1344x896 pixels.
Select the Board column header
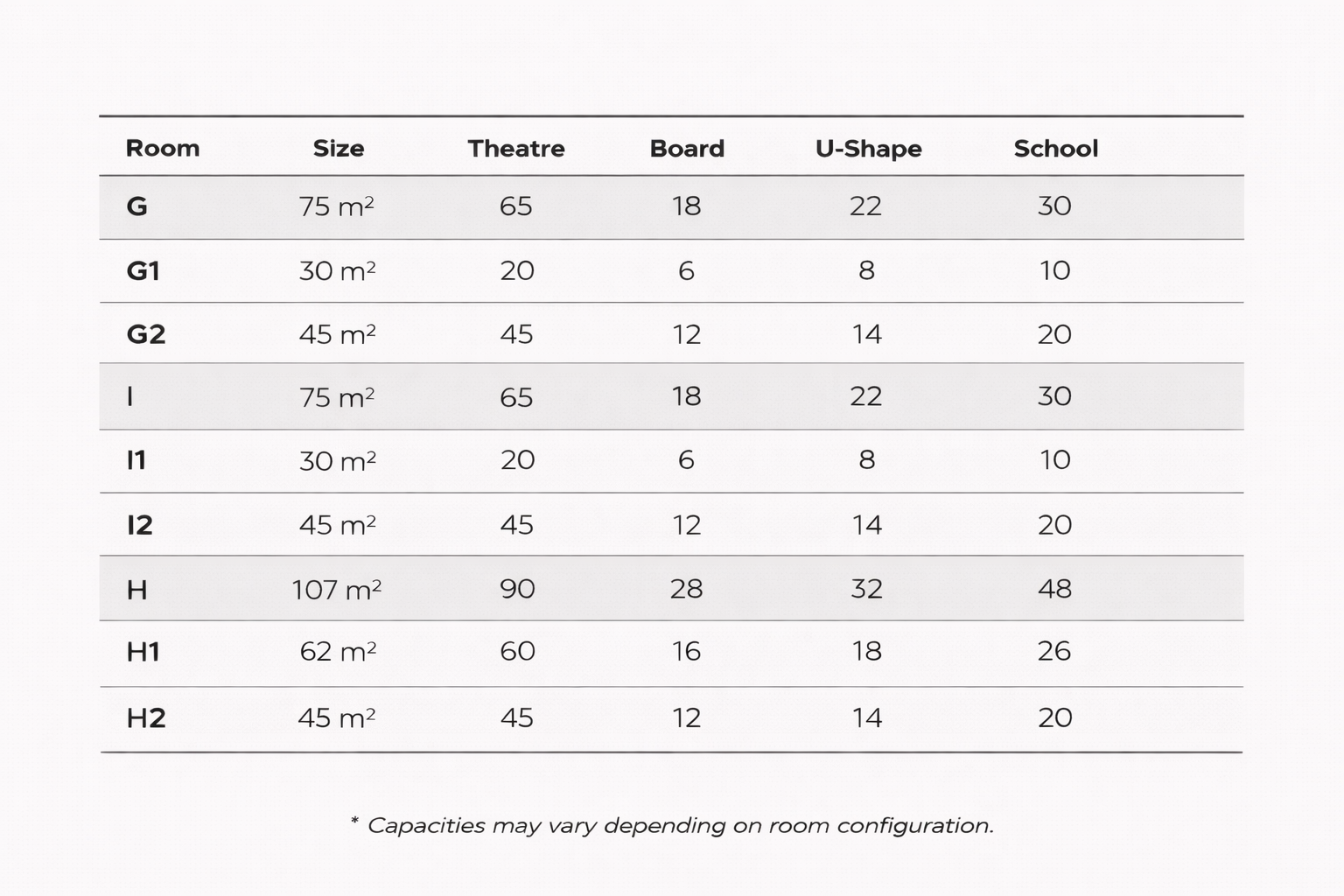pos(687,148)
